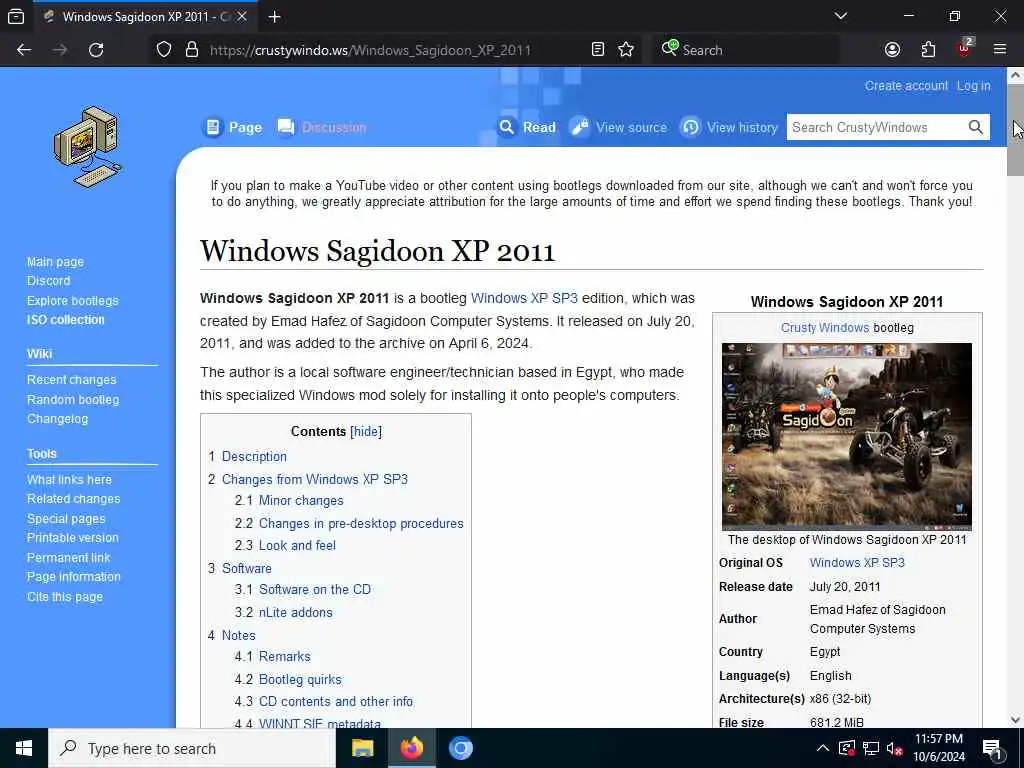The height and width of the screenshot is (768, 1024).
Task: Click the Firefox Search box
Action: [746, 50]
